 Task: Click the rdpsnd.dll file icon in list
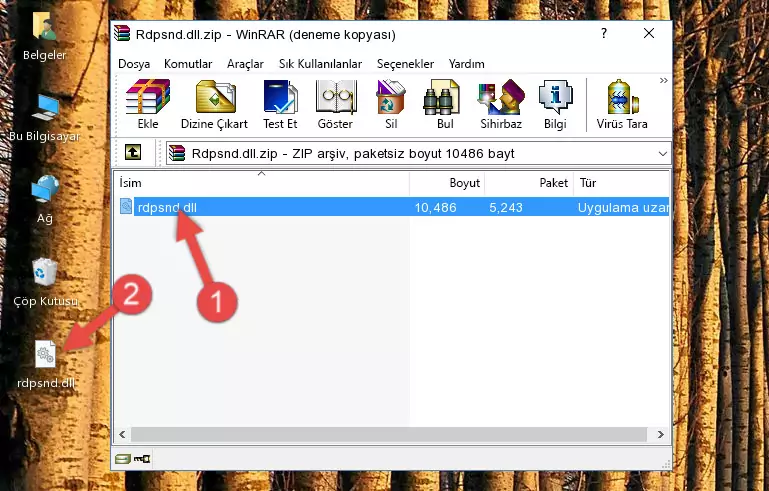(126, 207)
